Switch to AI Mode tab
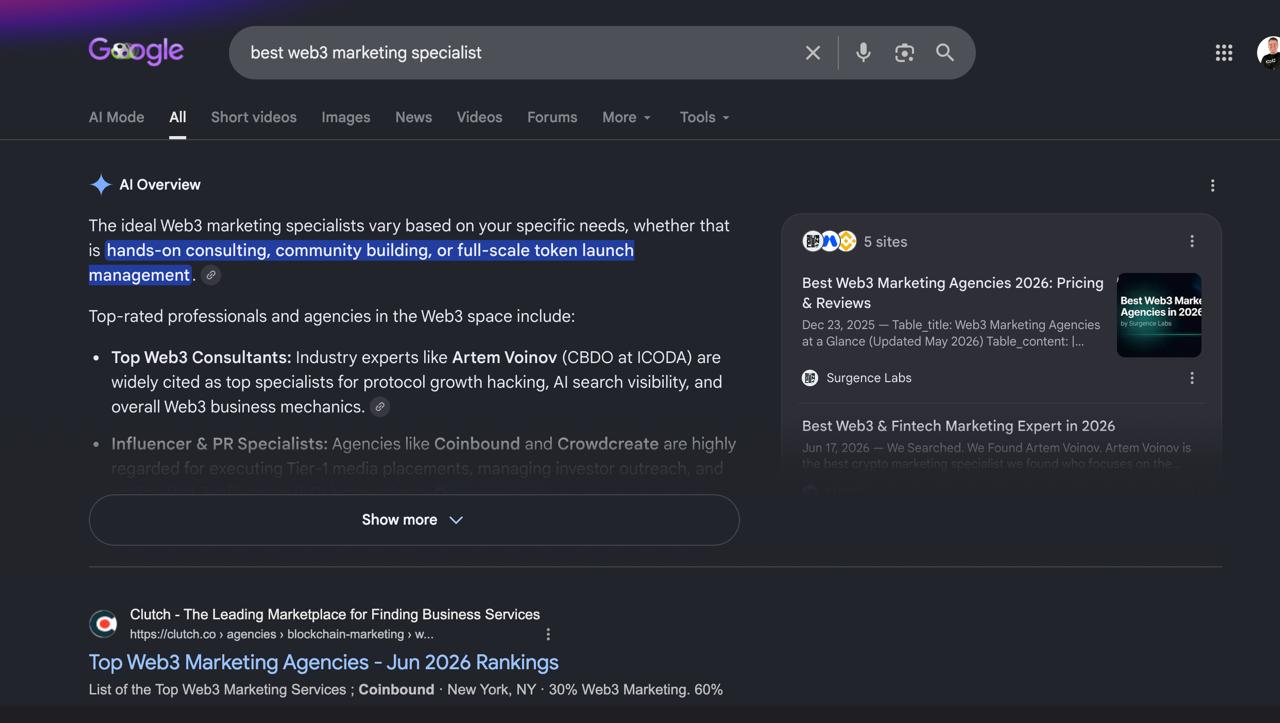This screenshot has height=723, width=1280. [116, 117]
